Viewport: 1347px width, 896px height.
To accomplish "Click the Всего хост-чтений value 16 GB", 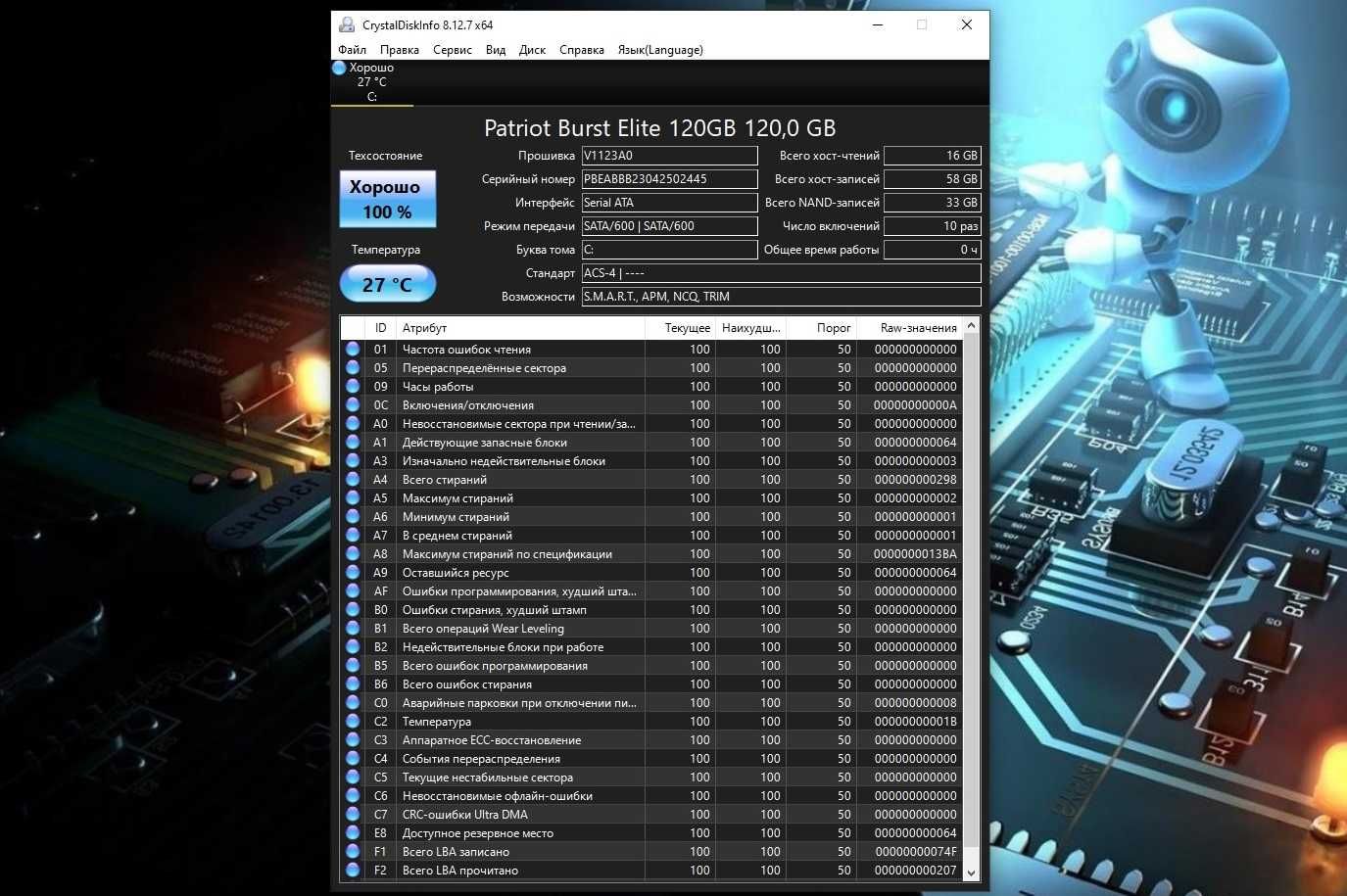I will click(933, 156).
